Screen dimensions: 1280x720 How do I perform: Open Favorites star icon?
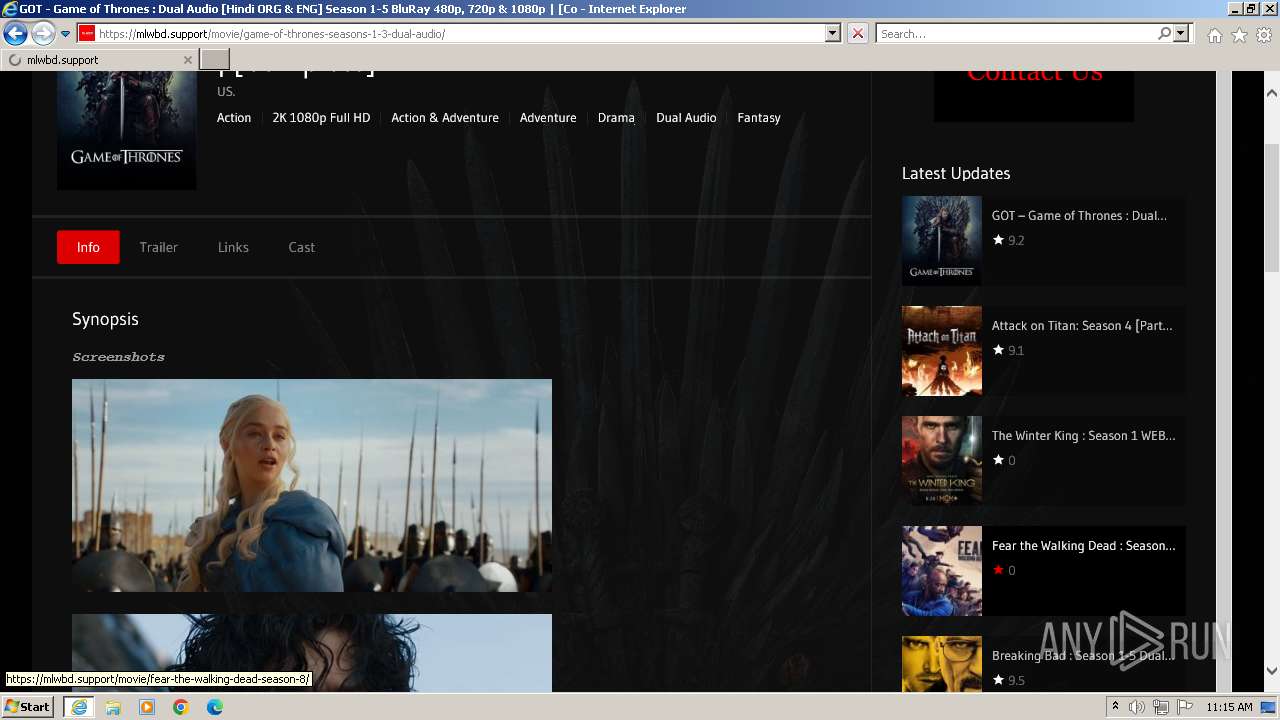pos(1239,35)
